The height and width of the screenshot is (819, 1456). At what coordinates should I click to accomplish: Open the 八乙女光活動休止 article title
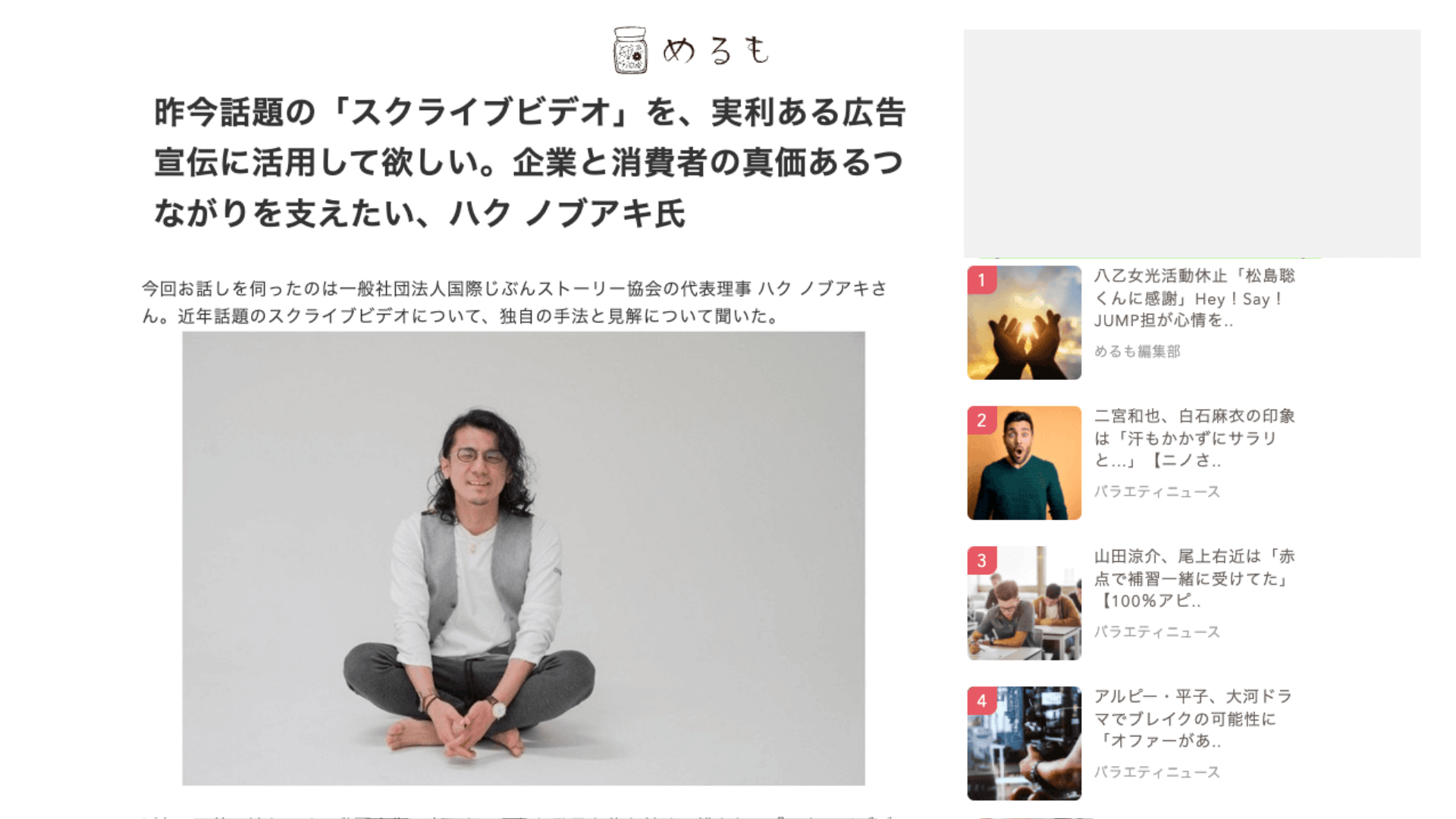[1194, 298]
